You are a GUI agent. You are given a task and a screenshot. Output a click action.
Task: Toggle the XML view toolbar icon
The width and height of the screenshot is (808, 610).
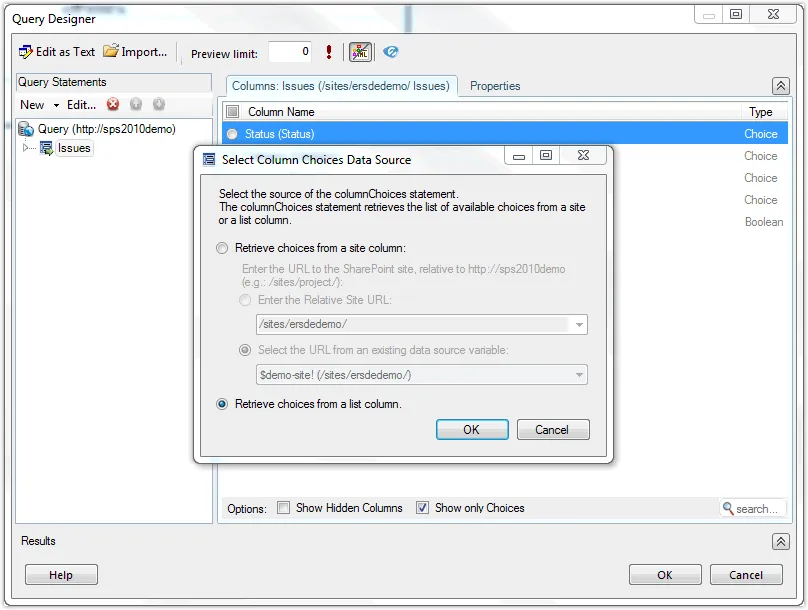click(360, 52)
